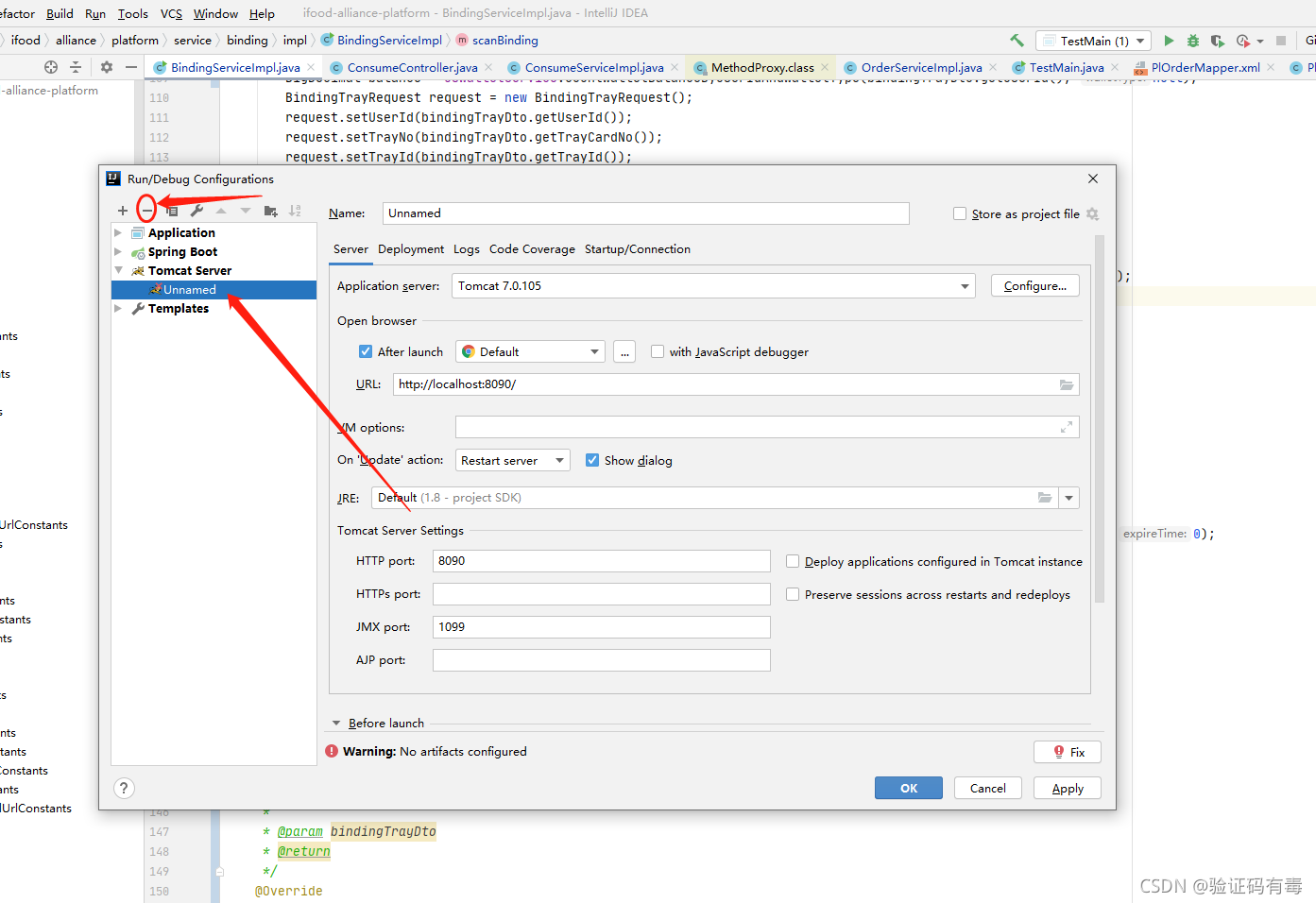Enable Store as project file checkbox

click(960, 214)
